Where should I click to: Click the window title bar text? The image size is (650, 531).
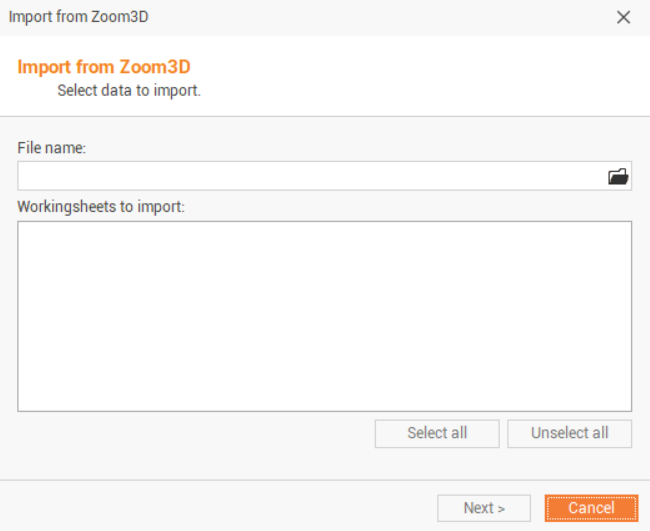(79, 17)
